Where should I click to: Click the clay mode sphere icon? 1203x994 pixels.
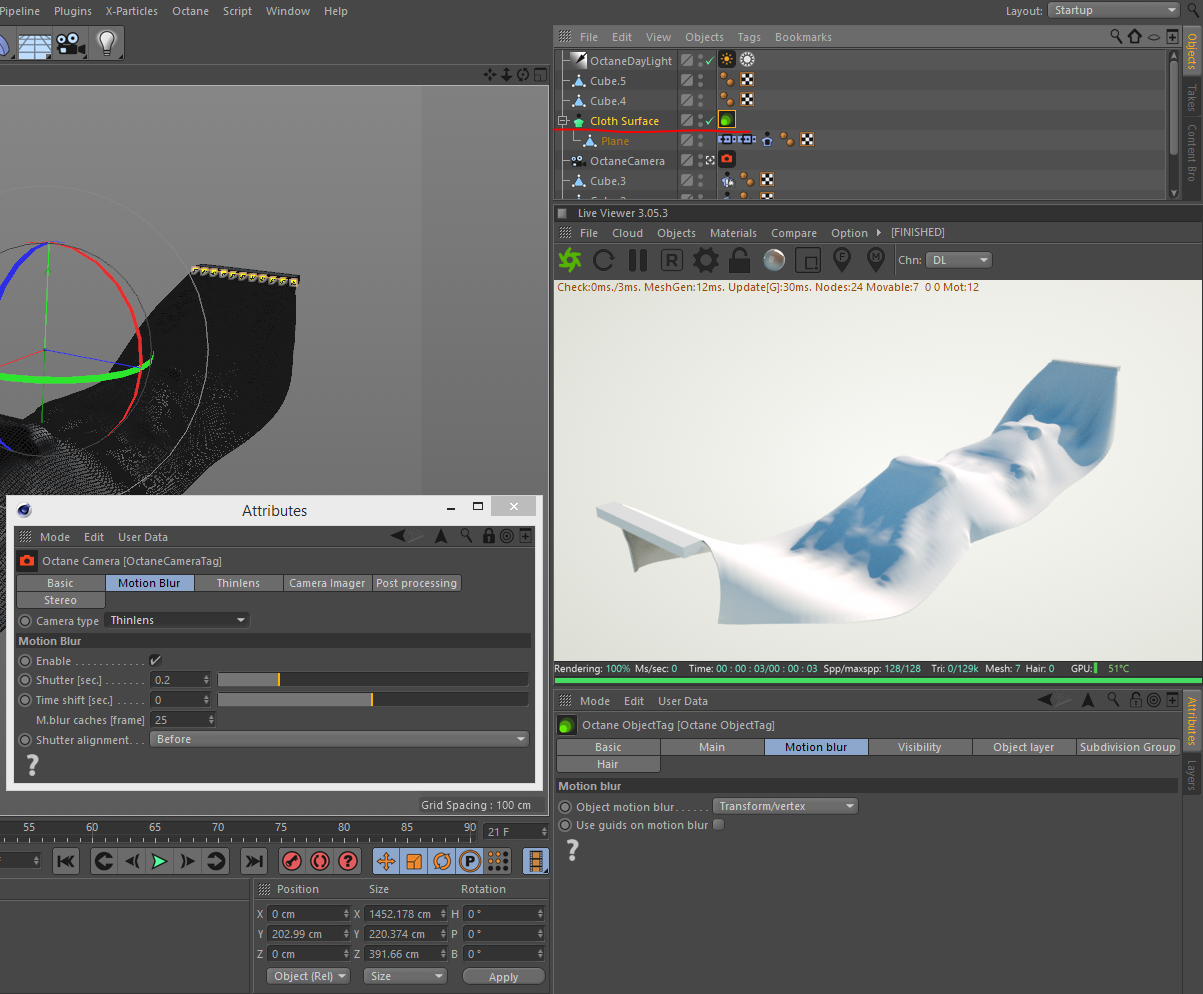tap(773, 260)
